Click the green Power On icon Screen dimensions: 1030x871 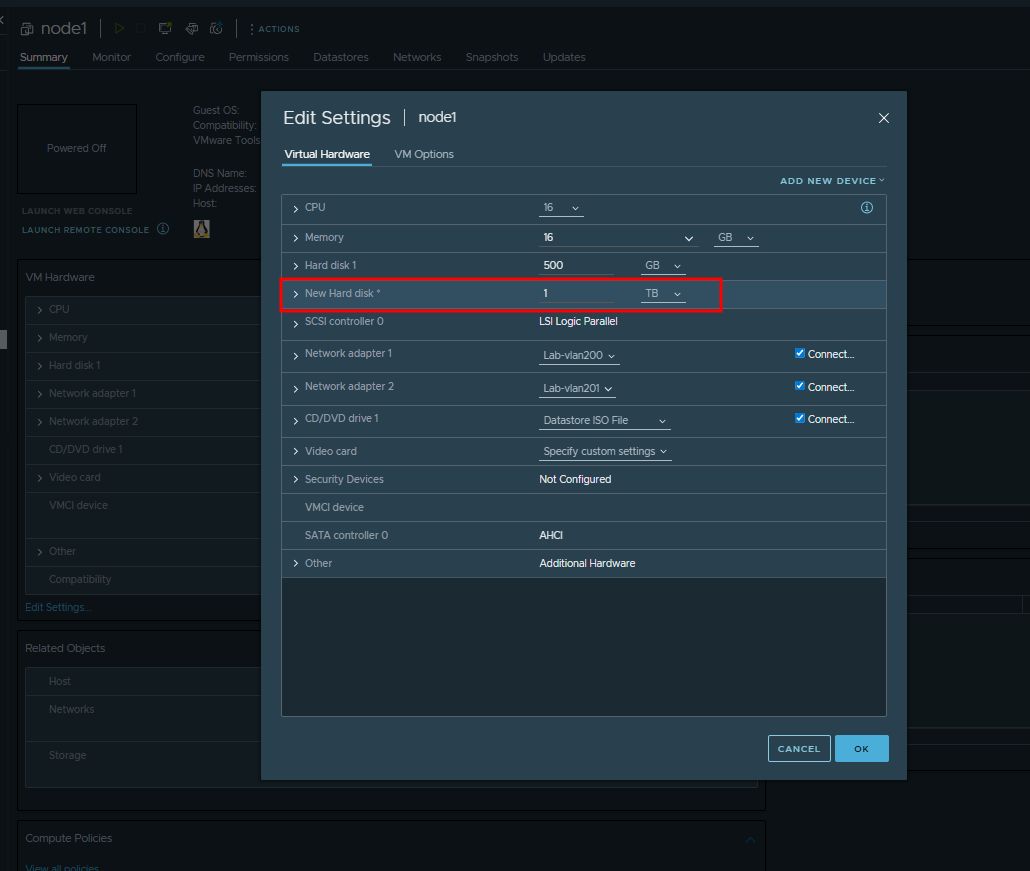[119, 29]
